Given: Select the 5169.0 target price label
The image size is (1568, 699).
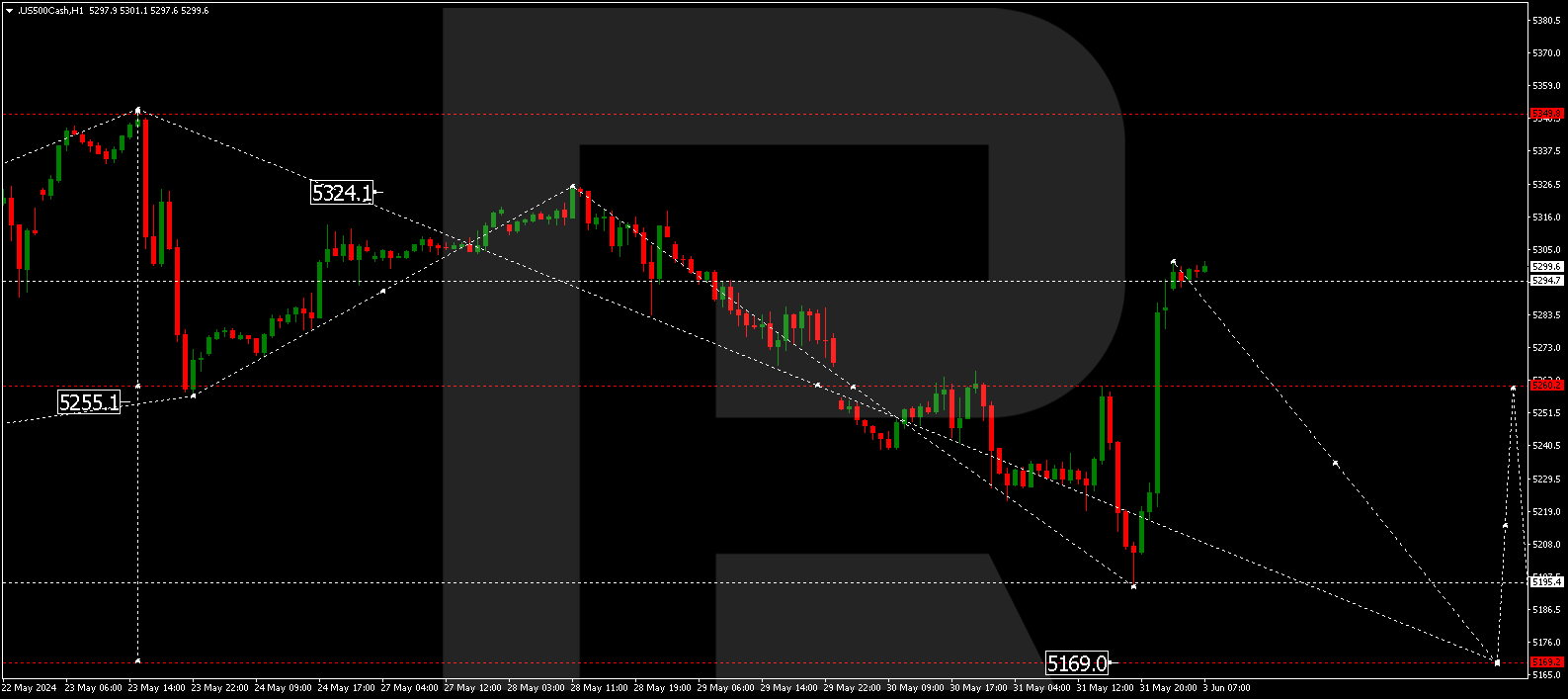Looking at the screenshot, I should pos(1077,663).
